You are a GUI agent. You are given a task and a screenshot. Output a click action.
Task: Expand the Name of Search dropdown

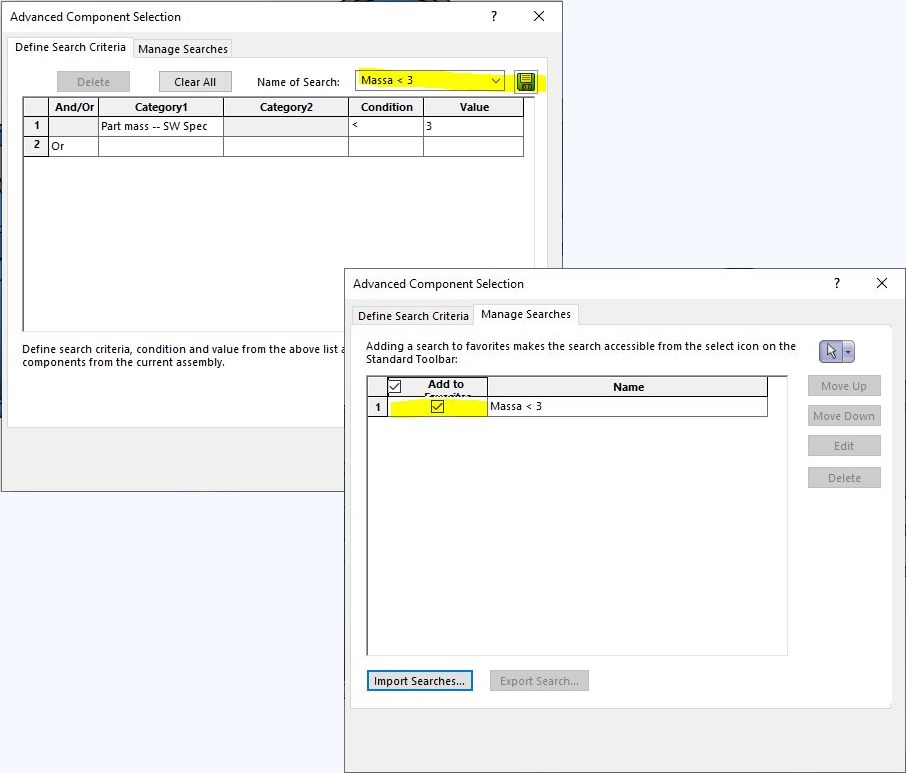[497, 81]
